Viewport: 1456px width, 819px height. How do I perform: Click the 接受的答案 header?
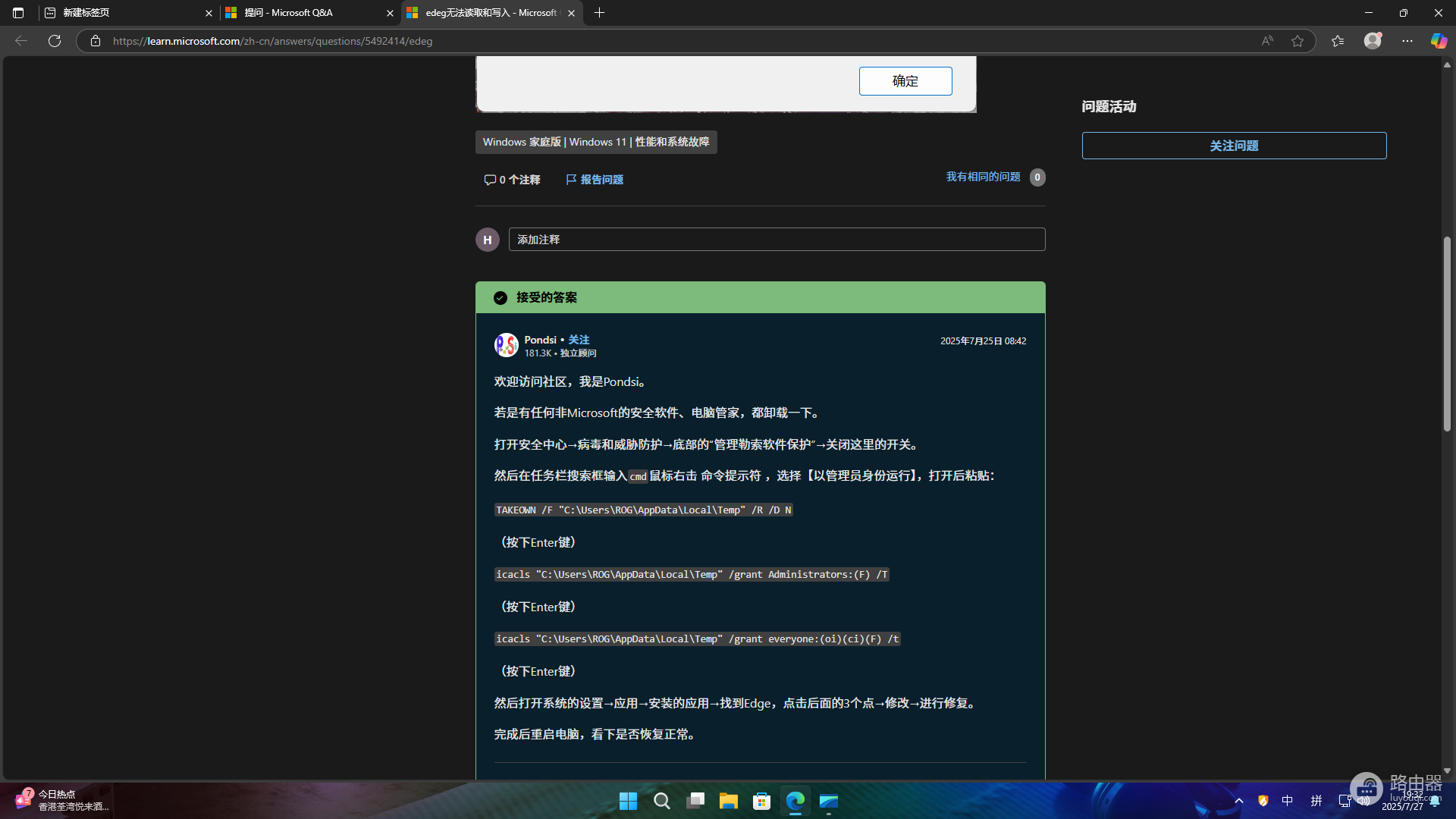760,297
